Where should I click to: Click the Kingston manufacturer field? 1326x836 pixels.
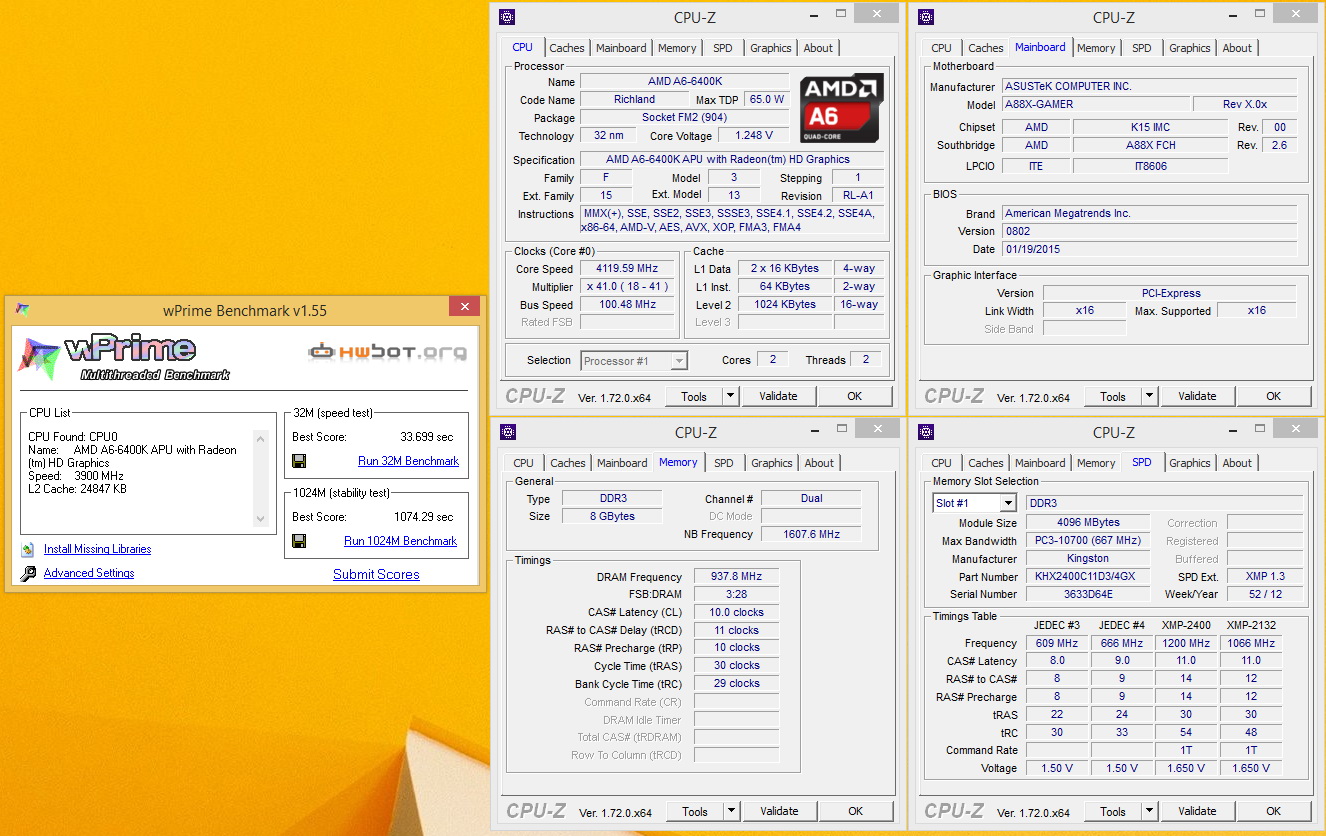1088,559
